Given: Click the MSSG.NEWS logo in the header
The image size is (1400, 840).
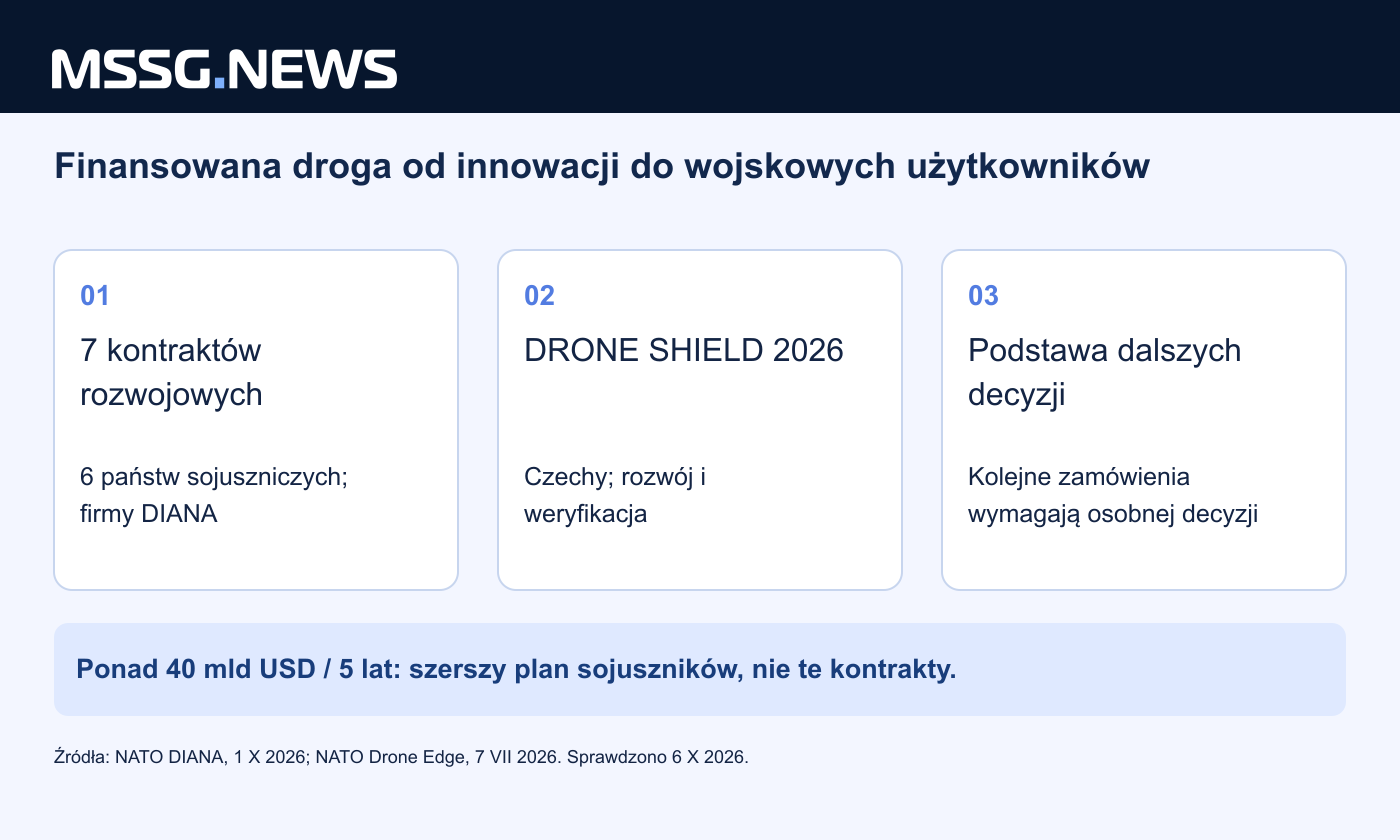Looking at the screenshot, I should click(x=224, y=69).
